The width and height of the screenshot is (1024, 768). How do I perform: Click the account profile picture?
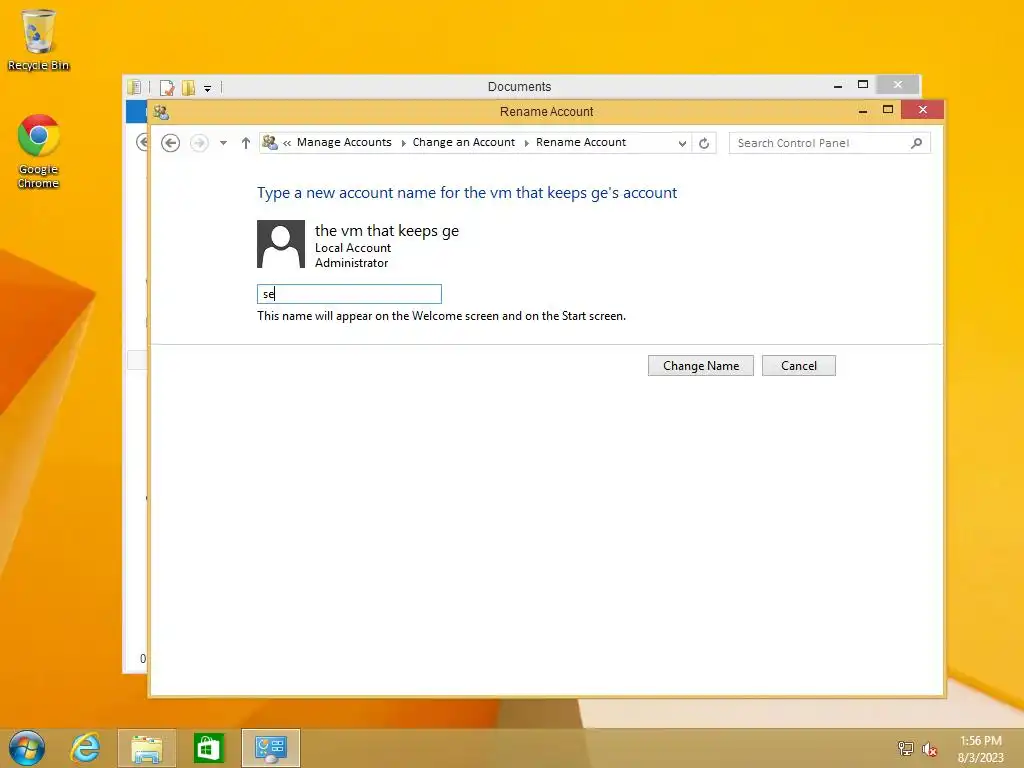(281, 244)
